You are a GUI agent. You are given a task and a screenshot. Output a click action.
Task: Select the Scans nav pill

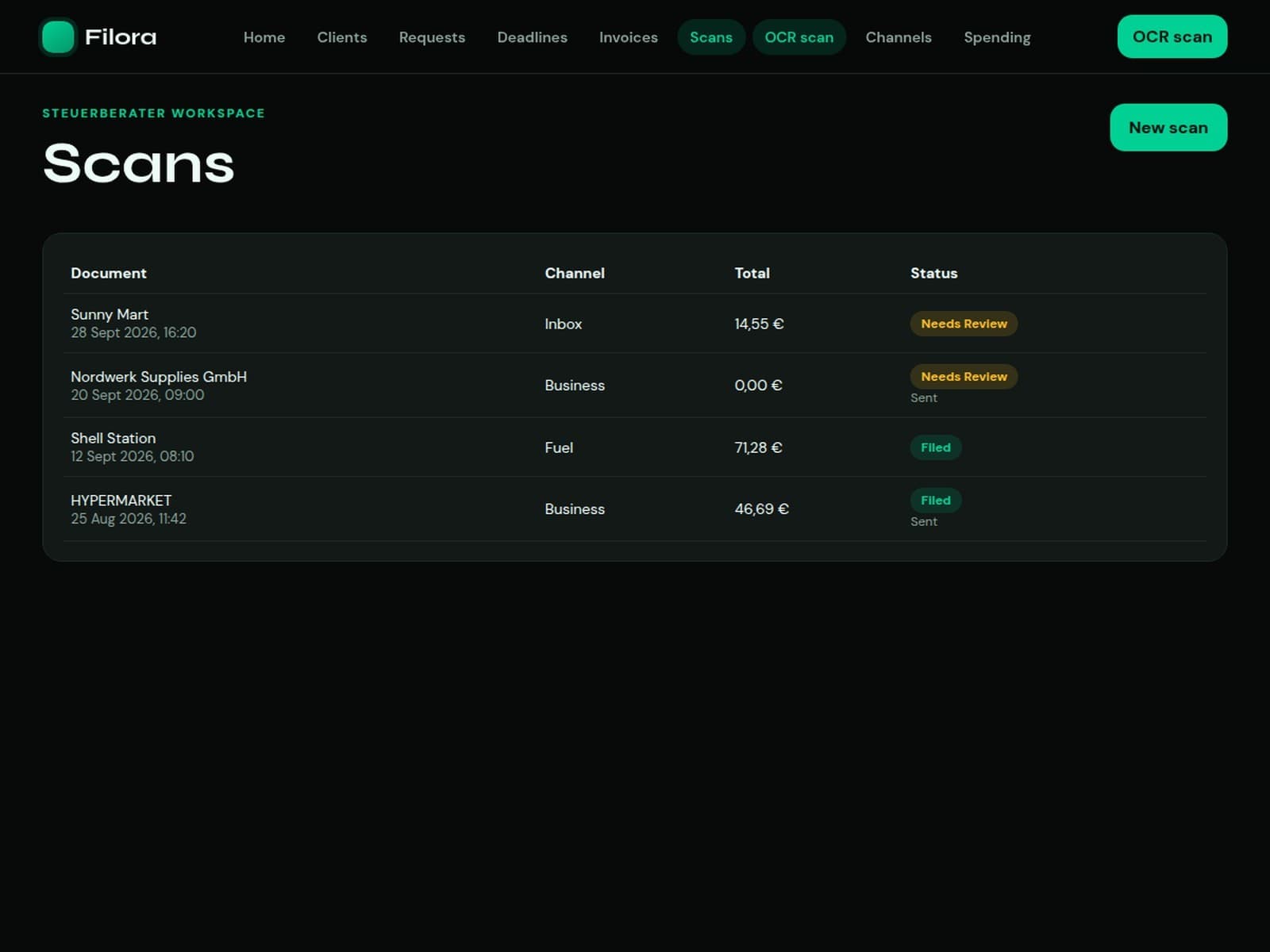pyautogui.click(x=711, y=37)
